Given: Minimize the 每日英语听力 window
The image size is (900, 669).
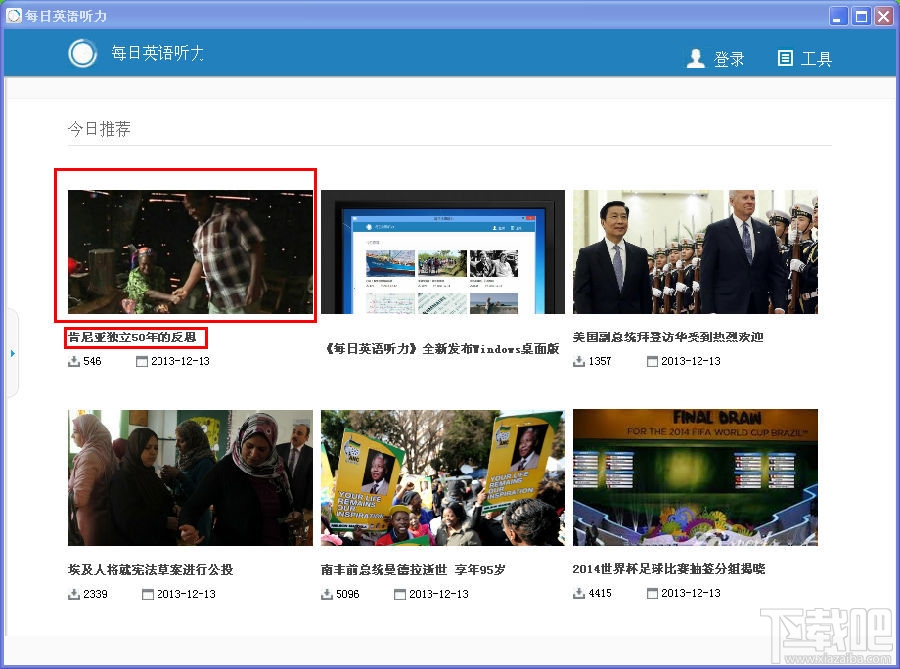Looking at the screenshot, I should click(x=839, y=16).
